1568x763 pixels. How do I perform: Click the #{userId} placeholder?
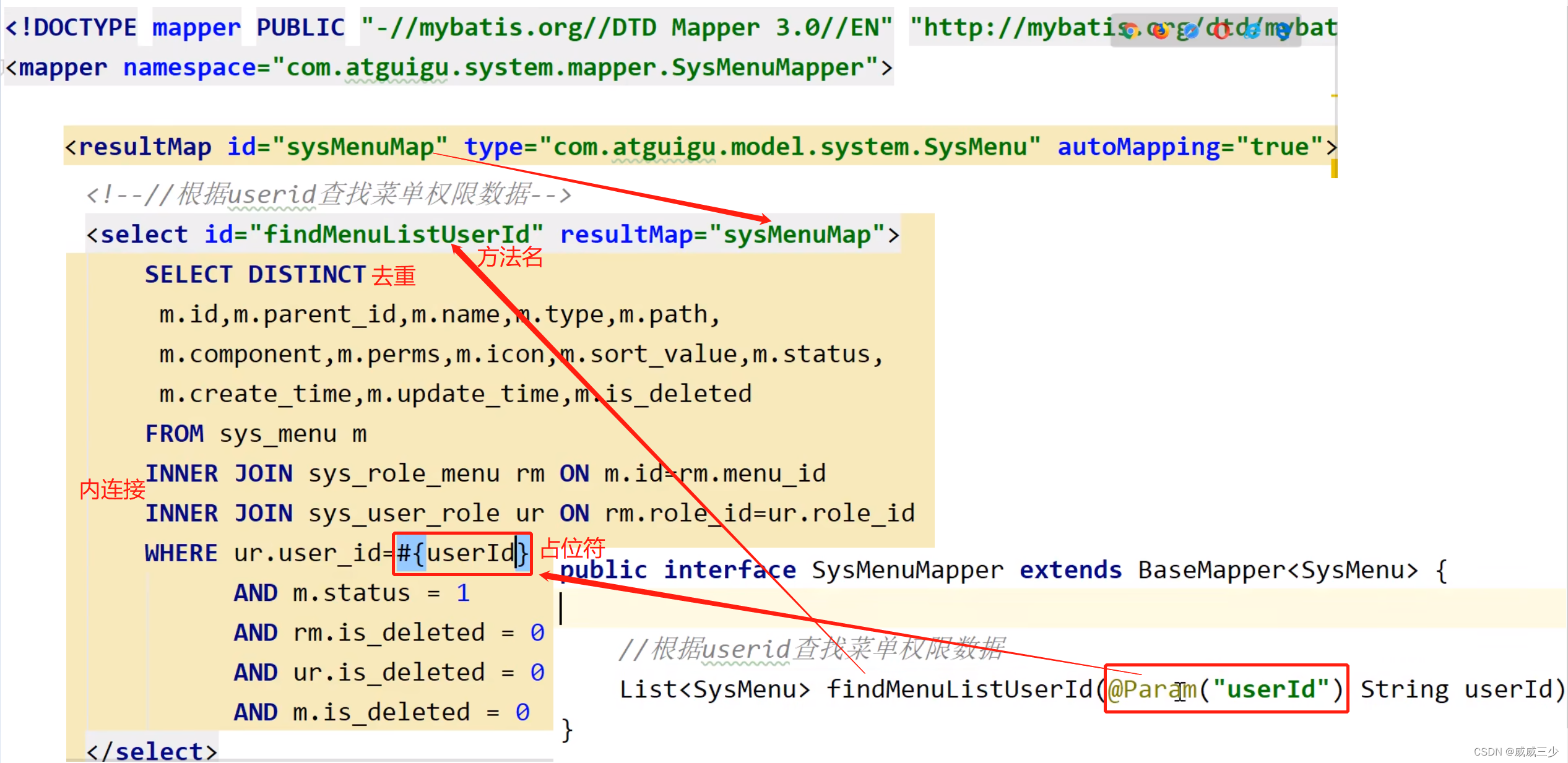coord(462,553)
